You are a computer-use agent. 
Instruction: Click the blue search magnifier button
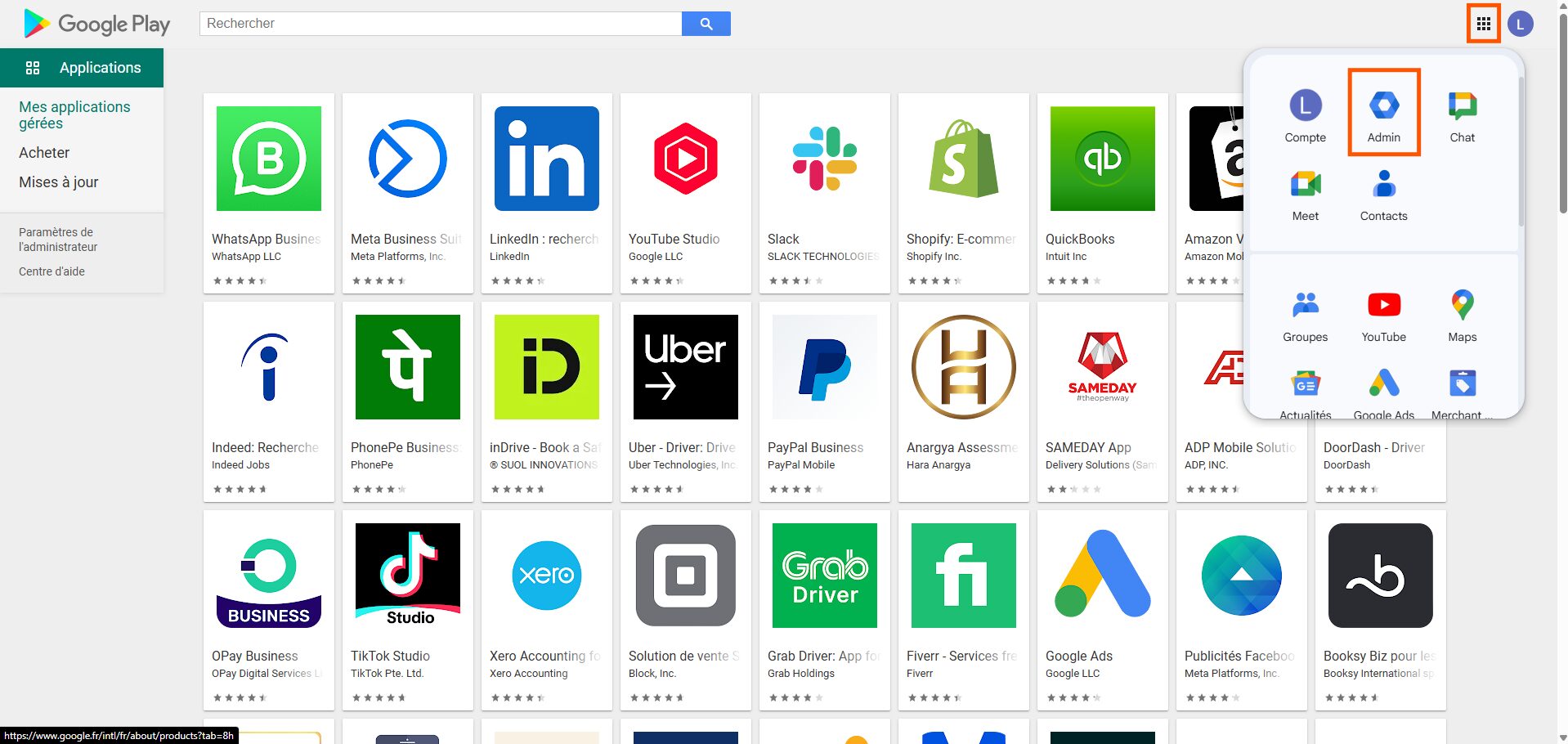706,24
